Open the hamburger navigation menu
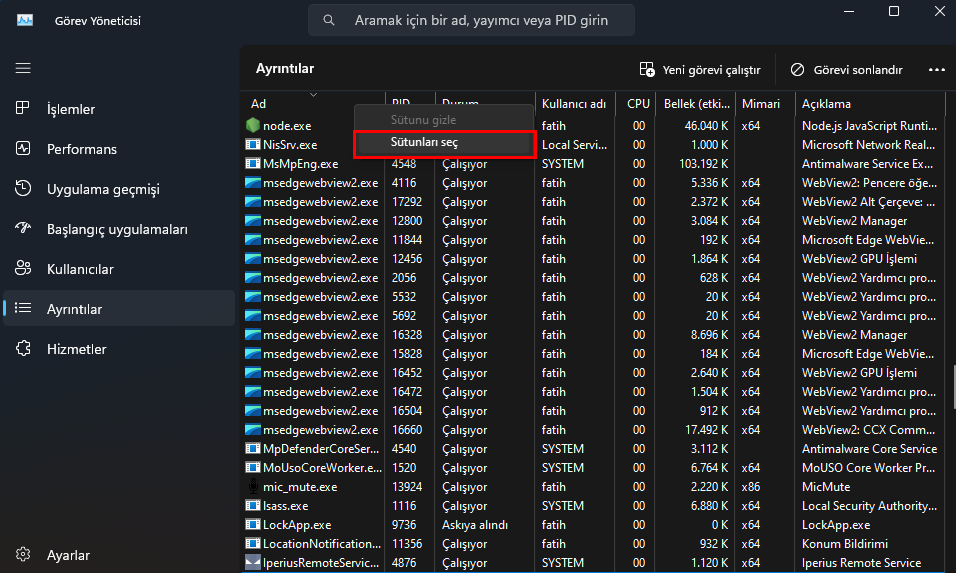 [x=23, y=68]
